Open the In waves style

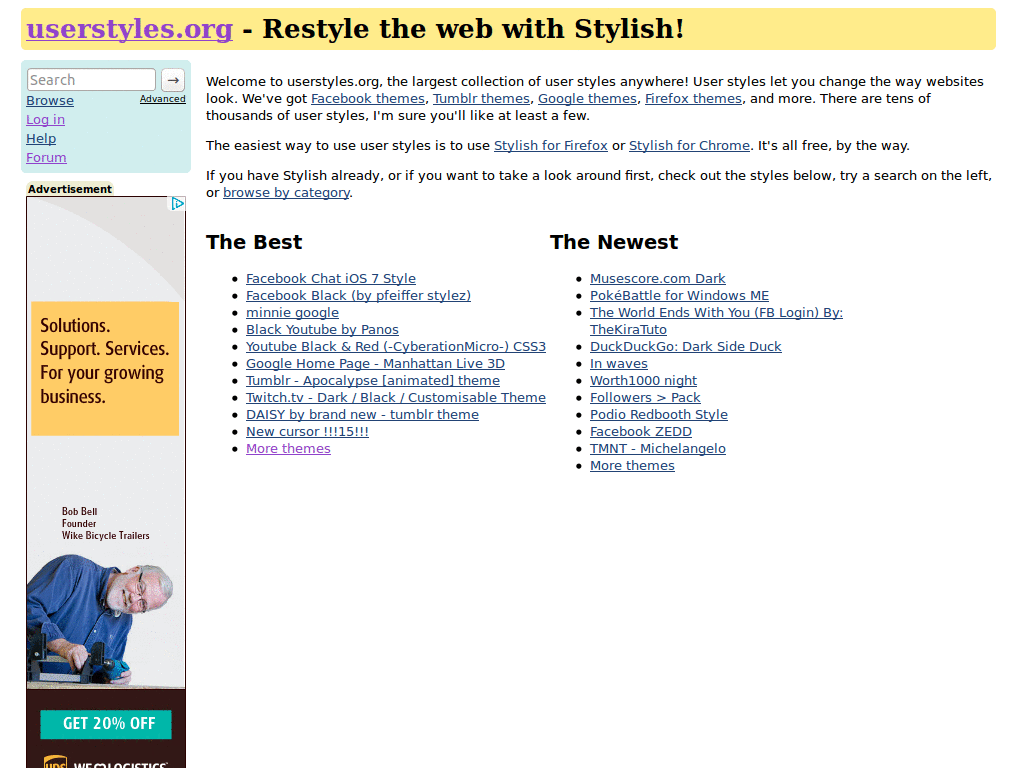point(618,364)
